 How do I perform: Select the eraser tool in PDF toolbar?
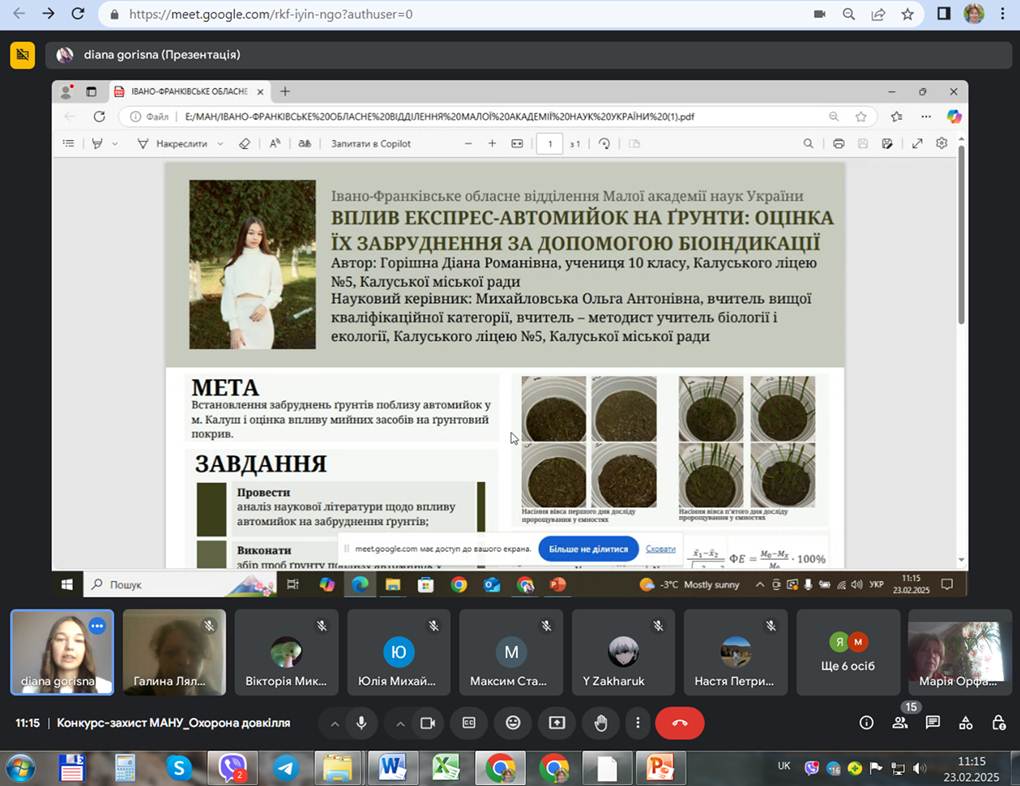pos(243,143)
